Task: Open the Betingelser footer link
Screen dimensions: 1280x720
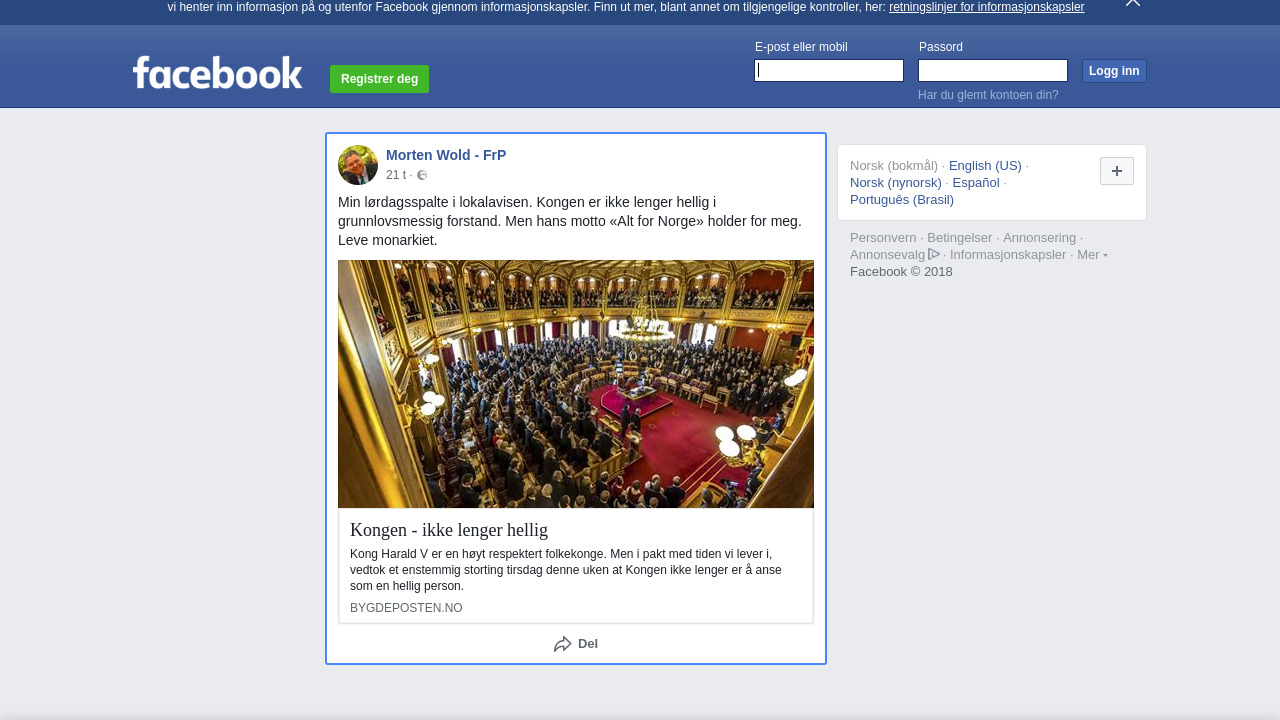Action: tap(960, 238)
